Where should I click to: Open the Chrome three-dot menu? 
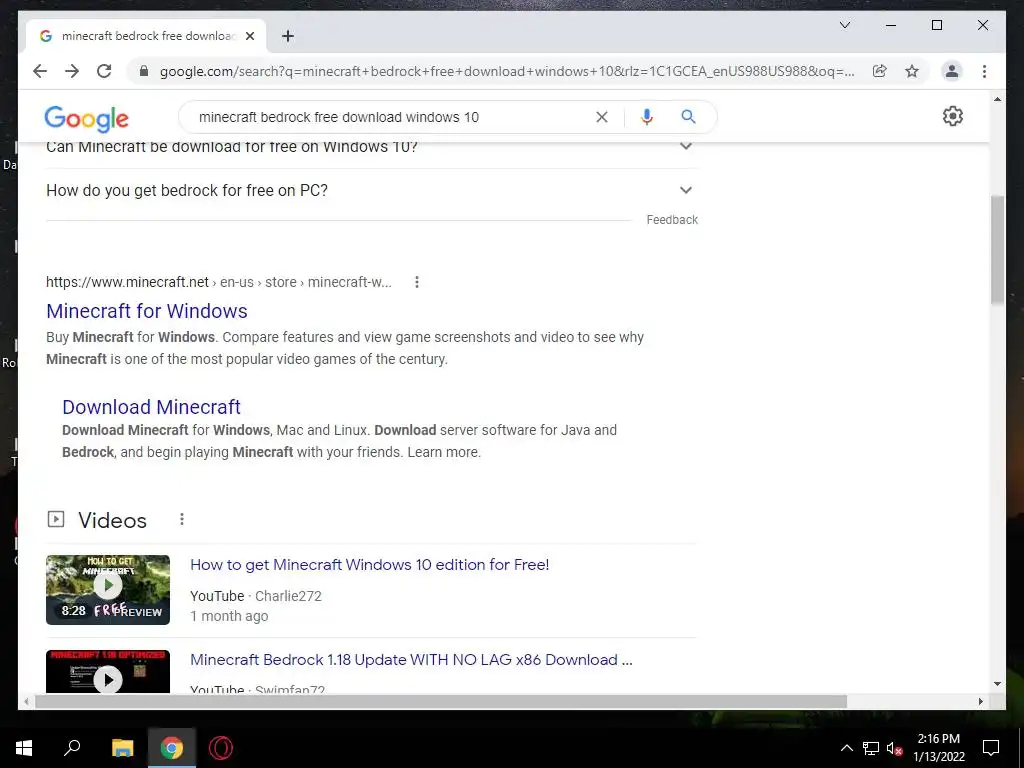tap(984, 71)
